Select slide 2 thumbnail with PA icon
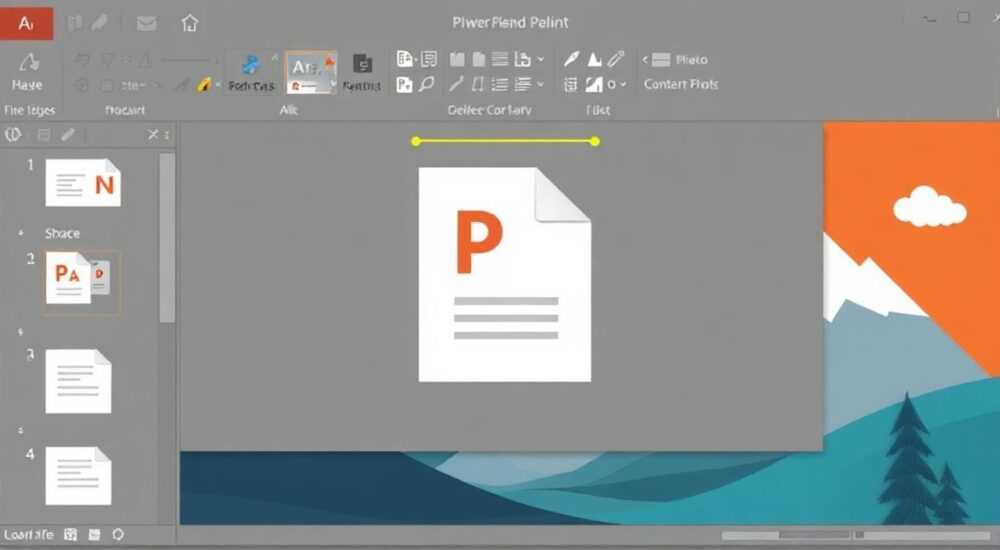This screenshot has height=550, width=1000. (82, 281)
